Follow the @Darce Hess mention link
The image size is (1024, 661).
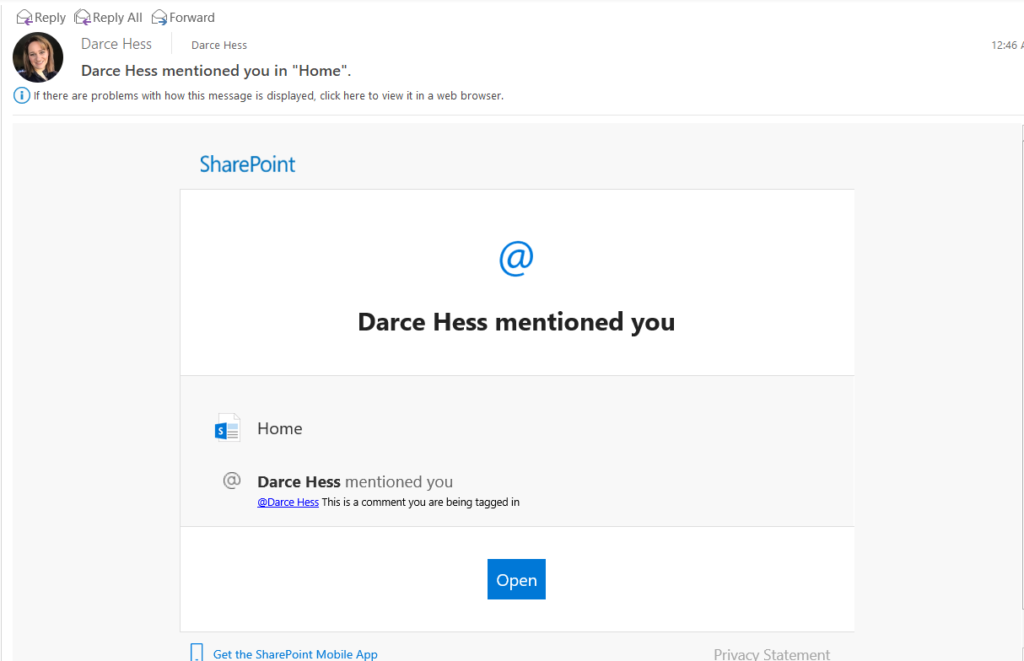[x=288, y=502]
